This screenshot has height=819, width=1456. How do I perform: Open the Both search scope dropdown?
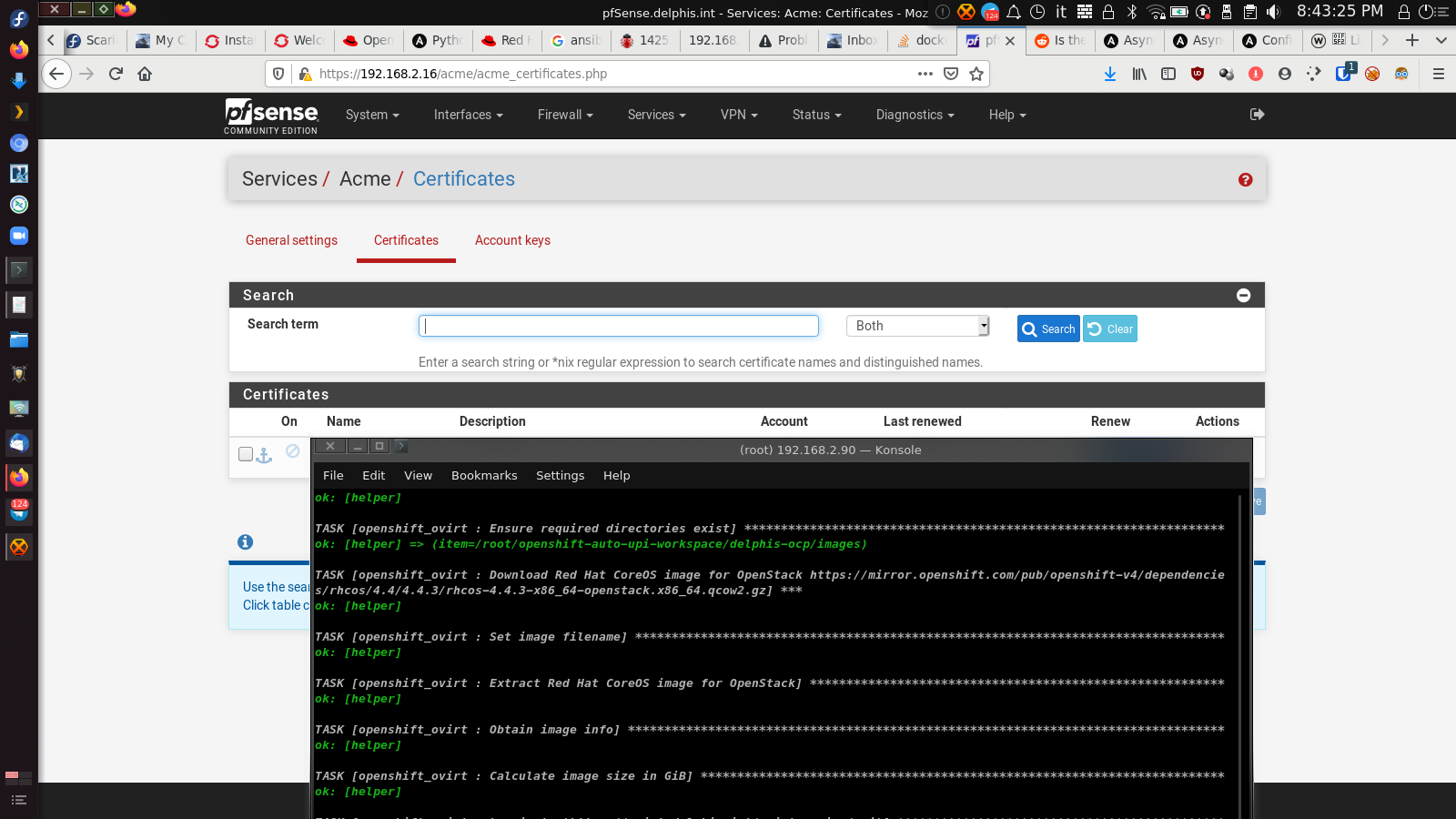coord(917,326)
